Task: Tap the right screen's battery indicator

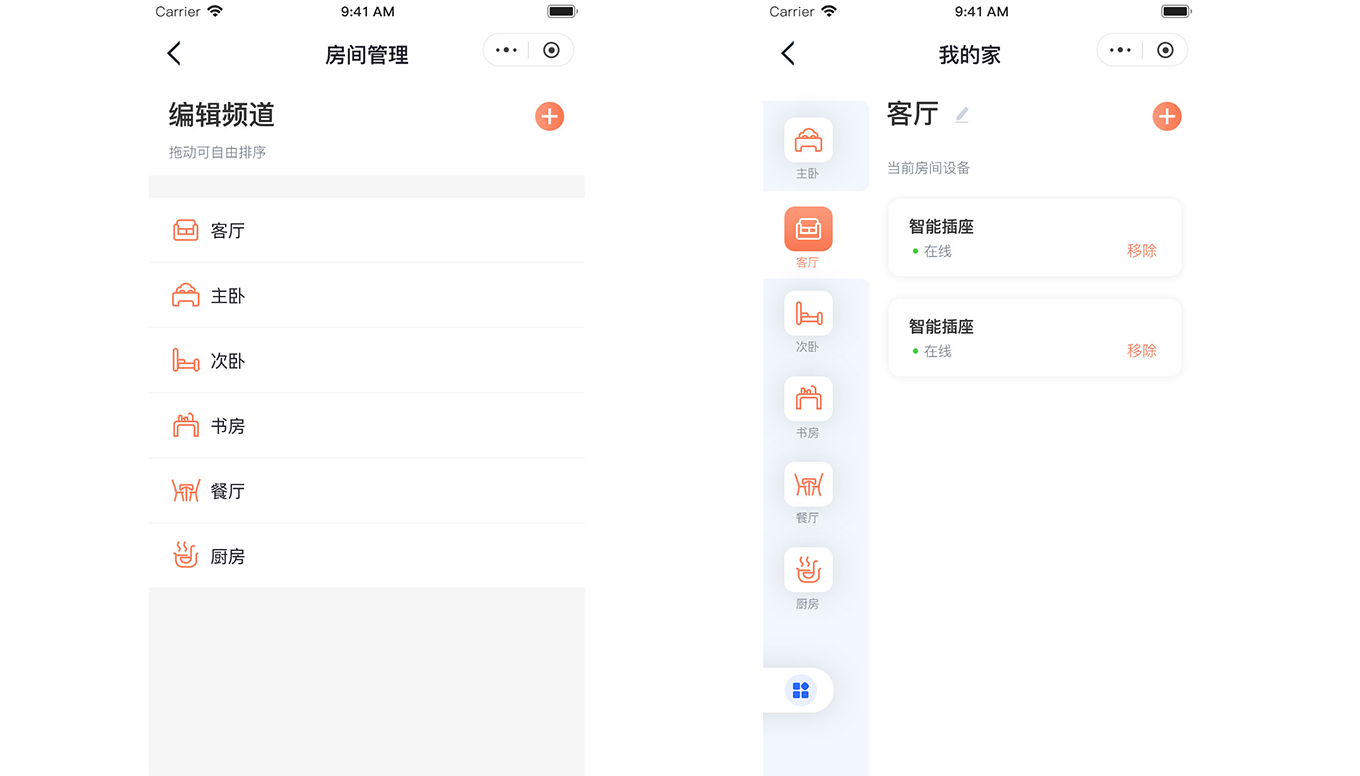Action: tap(1177, 12)
